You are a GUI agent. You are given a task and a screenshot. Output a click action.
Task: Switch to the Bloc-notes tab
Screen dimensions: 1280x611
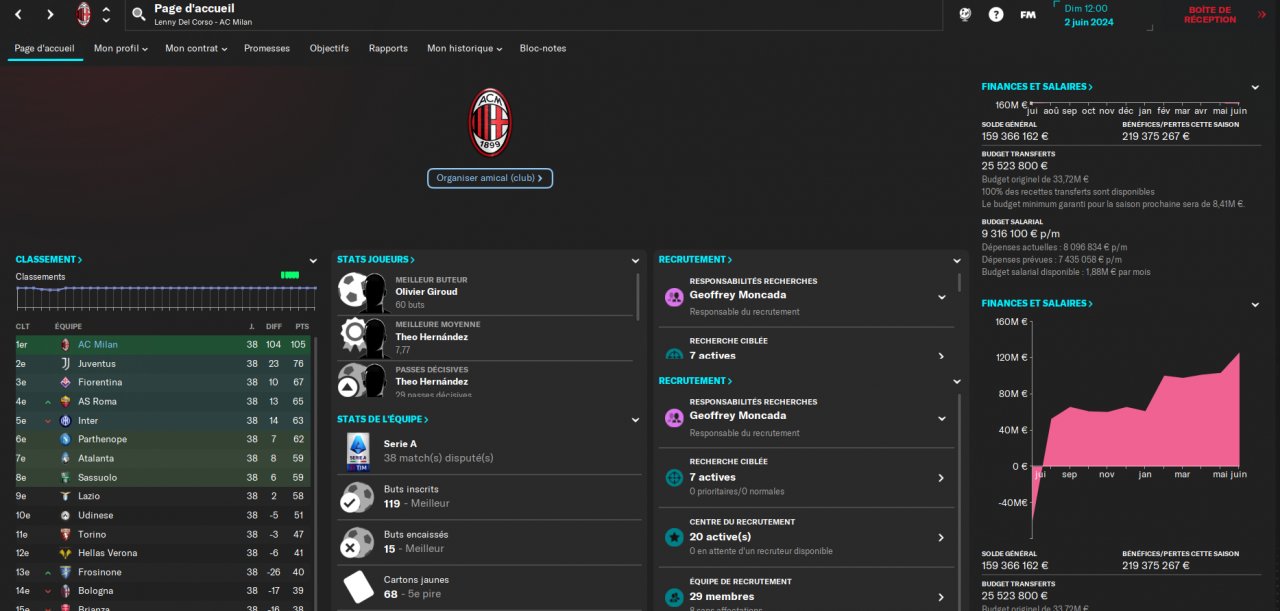coord(542,48)
